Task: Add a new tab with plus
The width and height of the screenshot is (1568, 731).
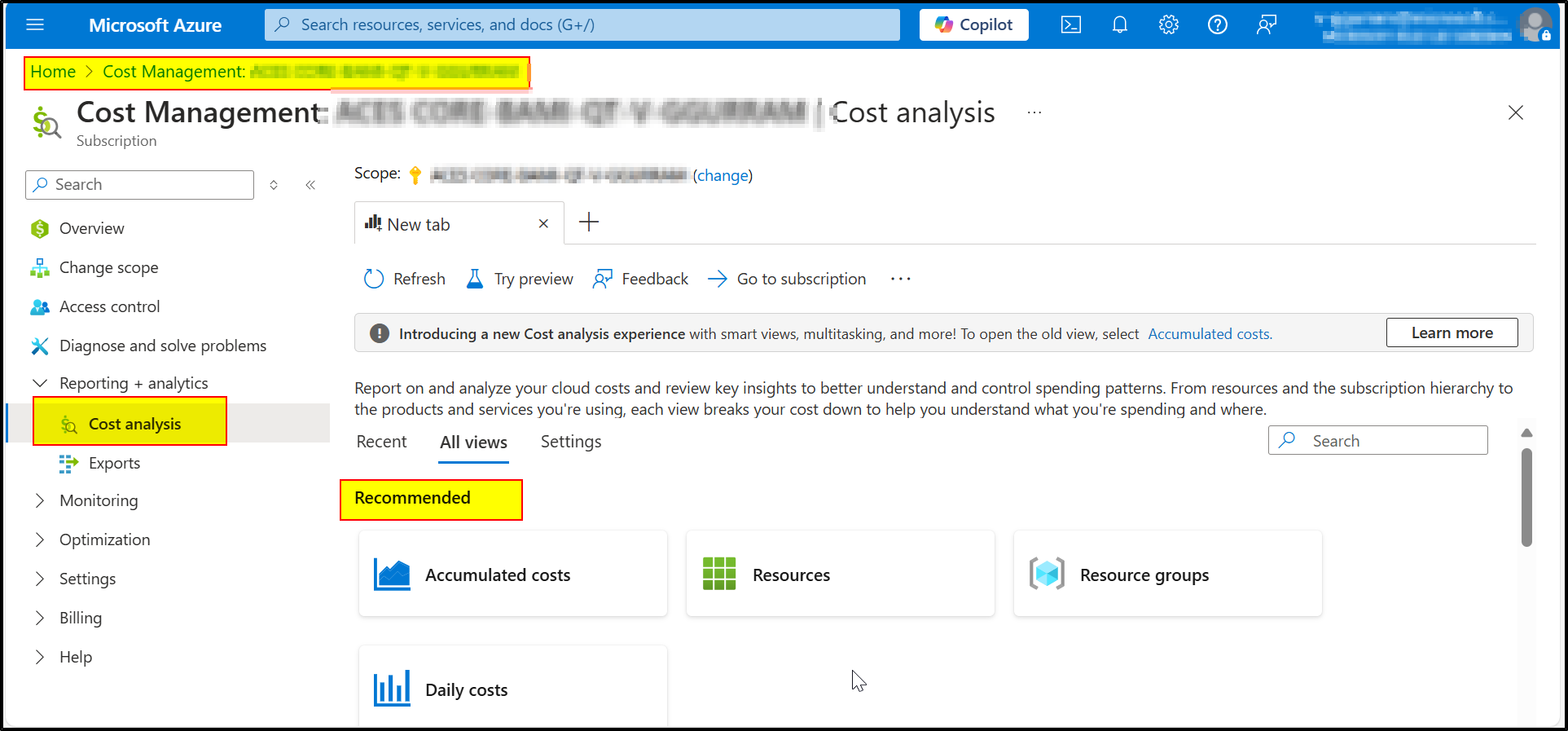Action: [x=589, y=222]
